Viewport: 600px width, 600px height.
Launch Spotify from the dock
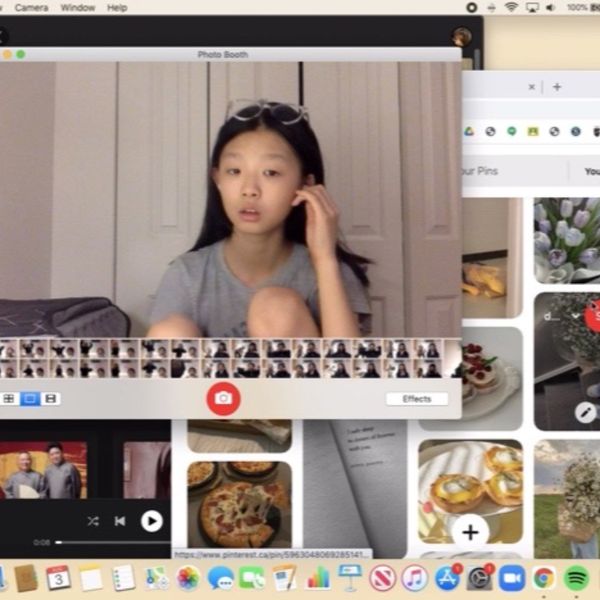576,577
